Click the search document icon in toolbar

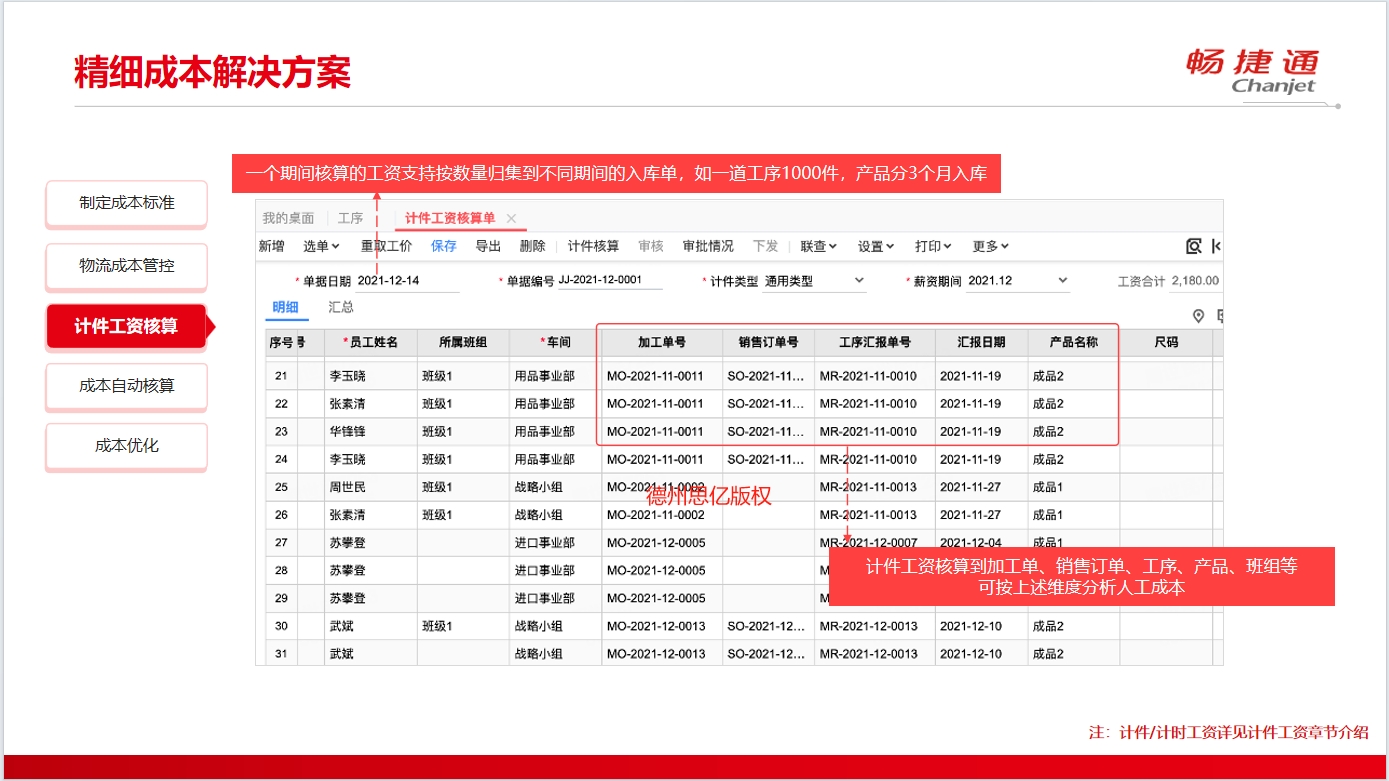point(1193,246)
